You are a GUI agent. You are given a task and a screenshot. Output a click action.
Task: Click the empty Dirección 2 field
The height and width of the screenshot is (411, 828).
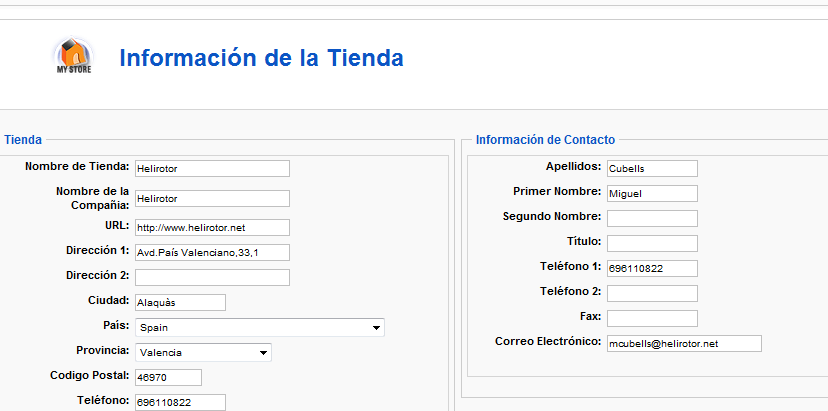[212, 277]
